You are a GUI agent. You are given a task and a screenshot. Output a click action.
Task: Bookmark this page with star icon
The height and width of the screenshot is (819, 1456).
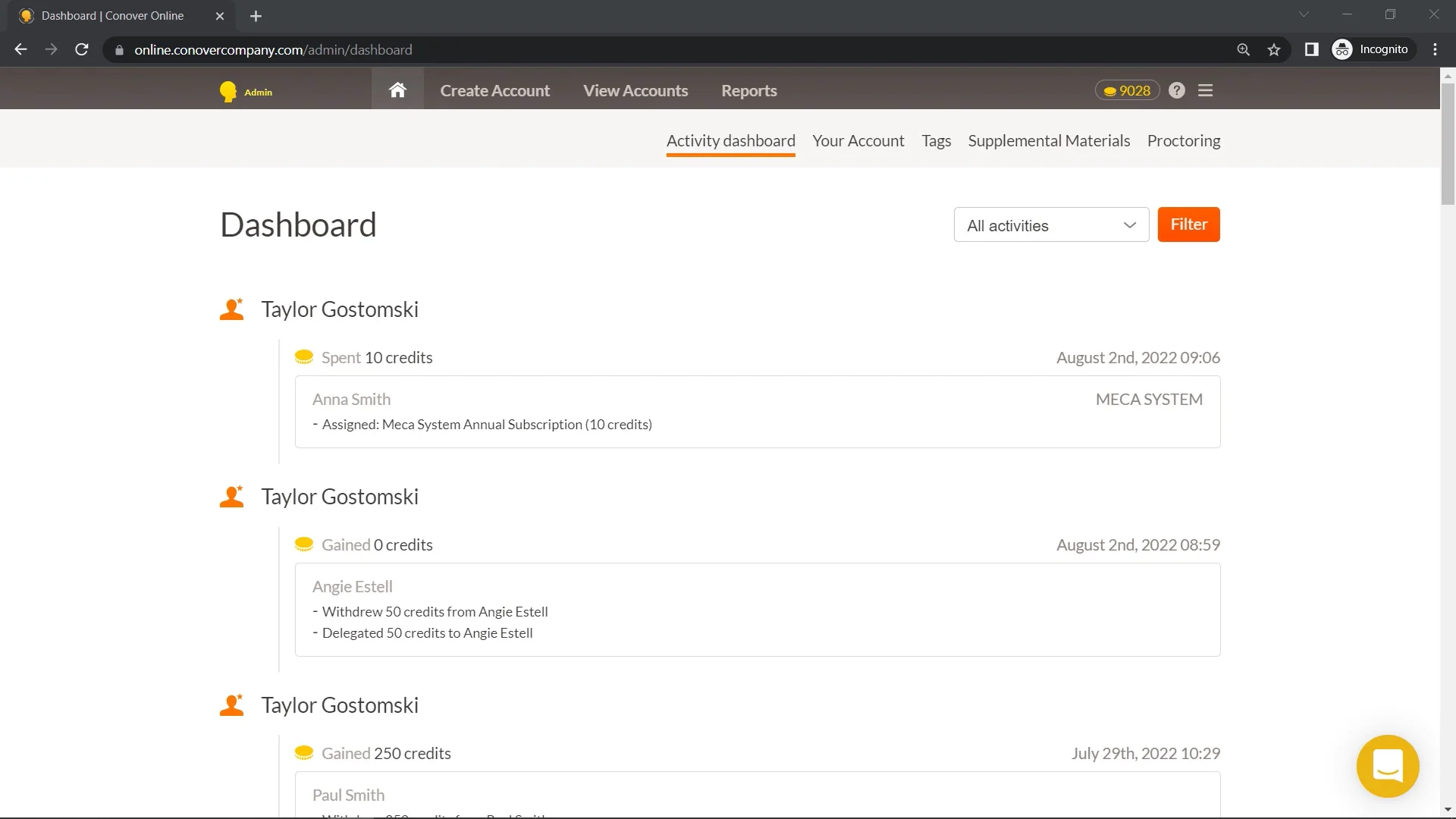pos(1274,49)
